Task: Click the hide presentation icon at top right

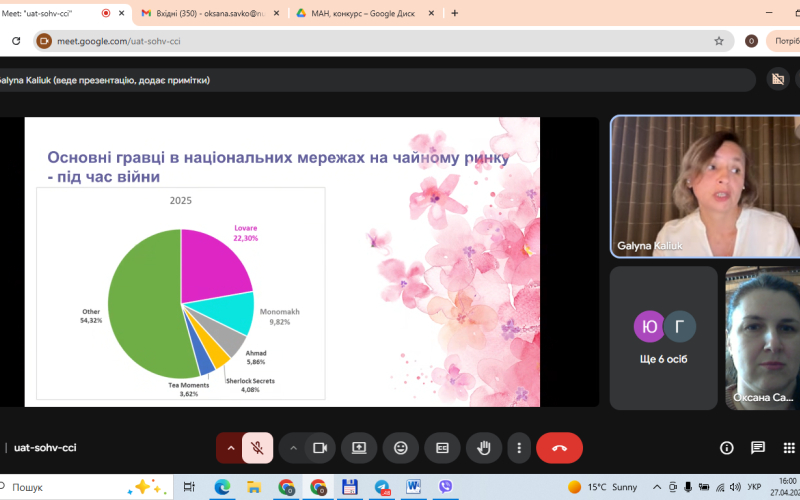Action: click(x=778, y=79)
